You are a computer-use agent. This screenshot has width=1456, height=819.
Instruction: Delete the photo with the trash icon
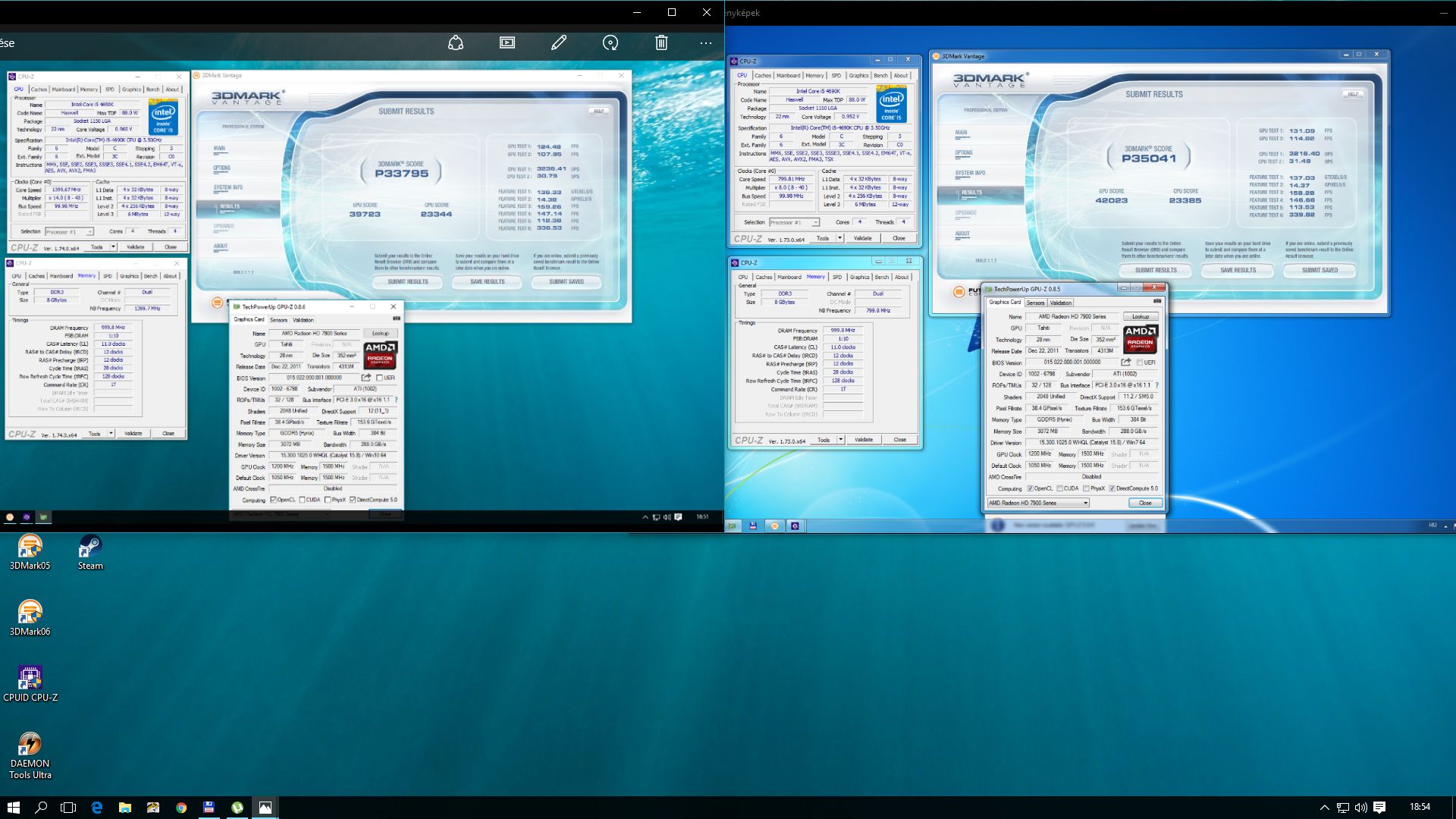(x=661, y=43)
